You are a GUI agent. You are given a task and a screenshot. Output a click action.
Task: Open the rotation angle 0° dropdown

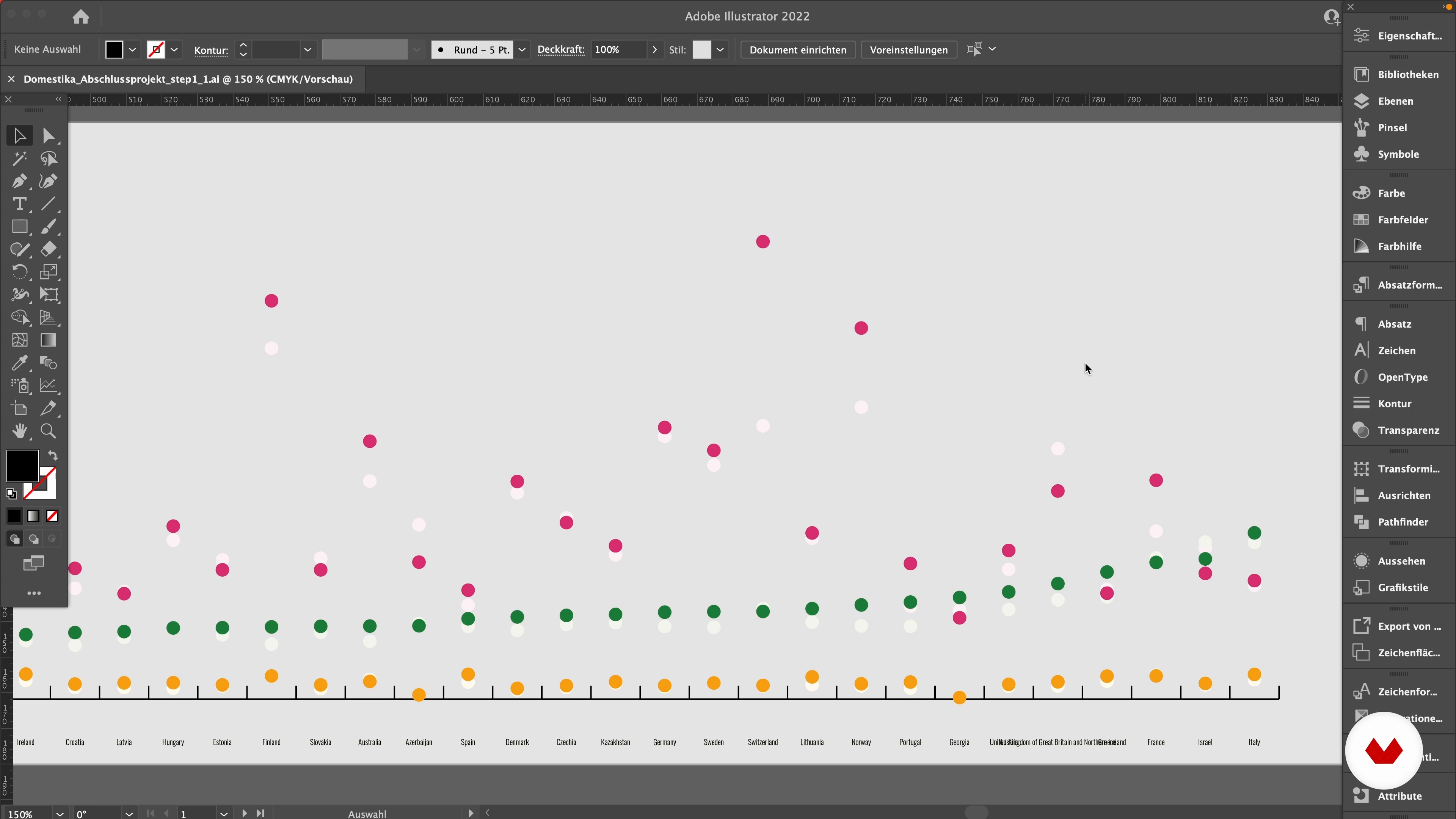129,814
